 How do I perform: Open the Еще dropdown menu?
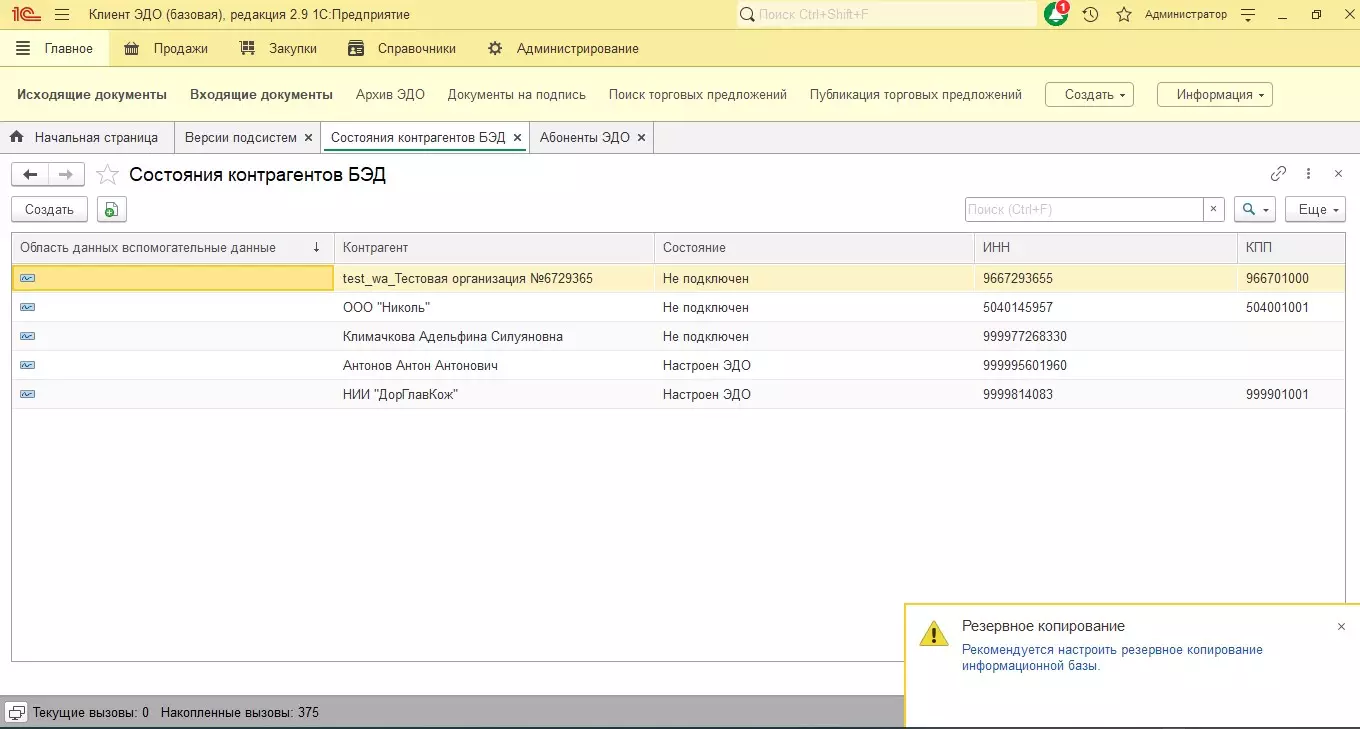pyautogui.click(x=1315, y=209)
